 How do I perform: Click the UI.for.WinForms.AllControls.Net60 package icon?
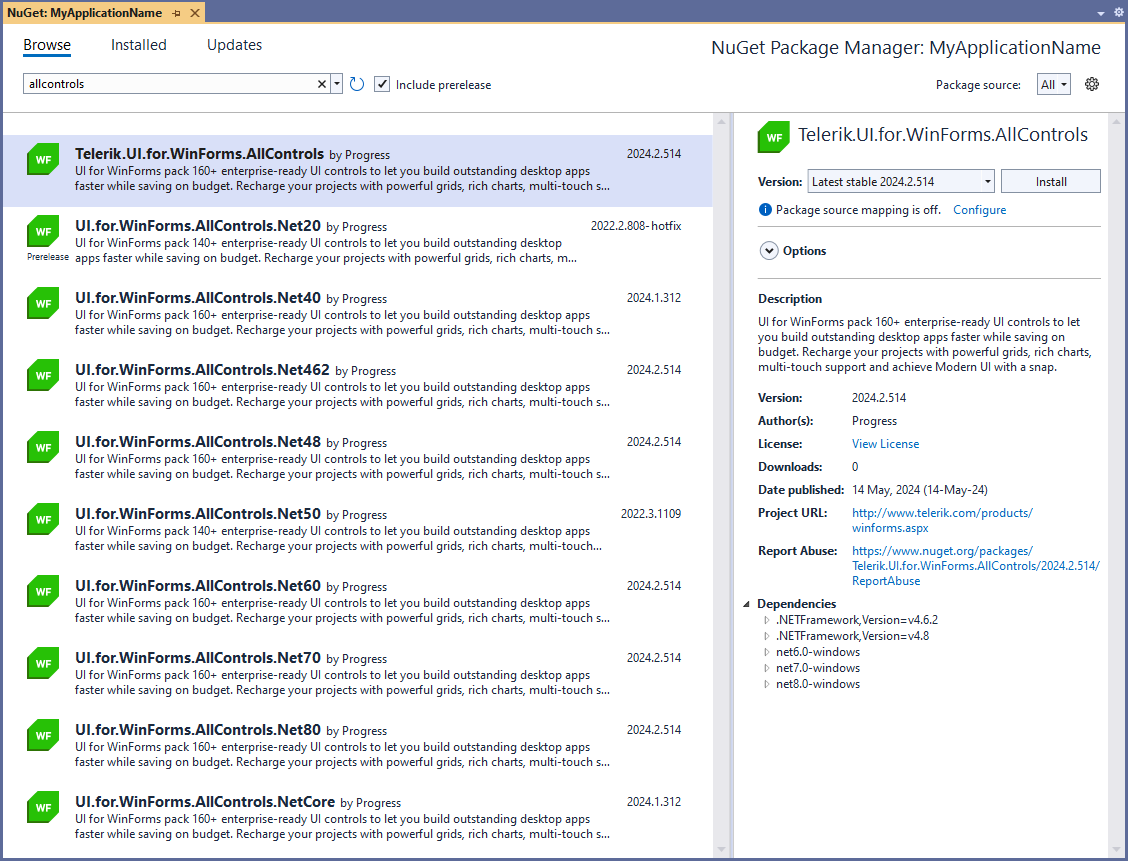43,591
